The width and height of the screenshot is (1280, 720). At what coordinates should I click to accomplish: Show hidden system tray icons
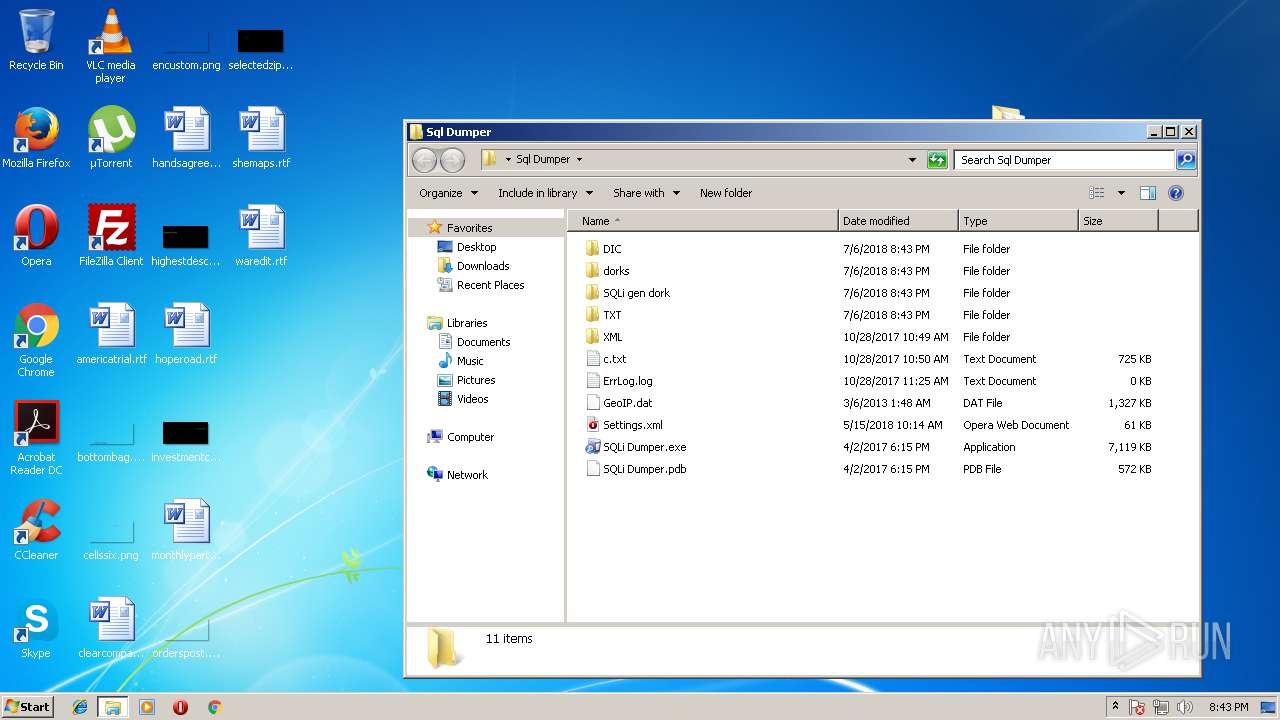click(1115, 707)
